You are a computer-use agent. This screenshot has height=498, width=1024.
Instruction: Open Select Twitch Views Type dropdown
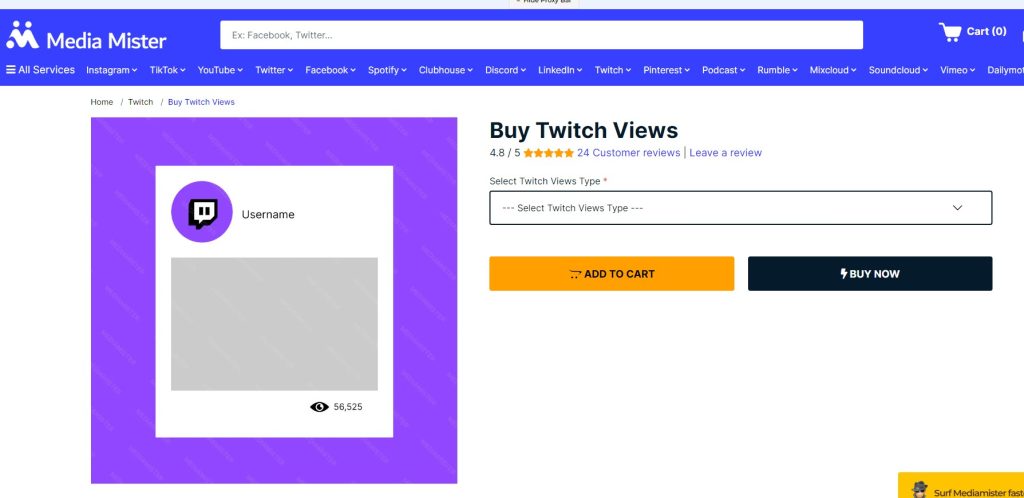point(741,208)
